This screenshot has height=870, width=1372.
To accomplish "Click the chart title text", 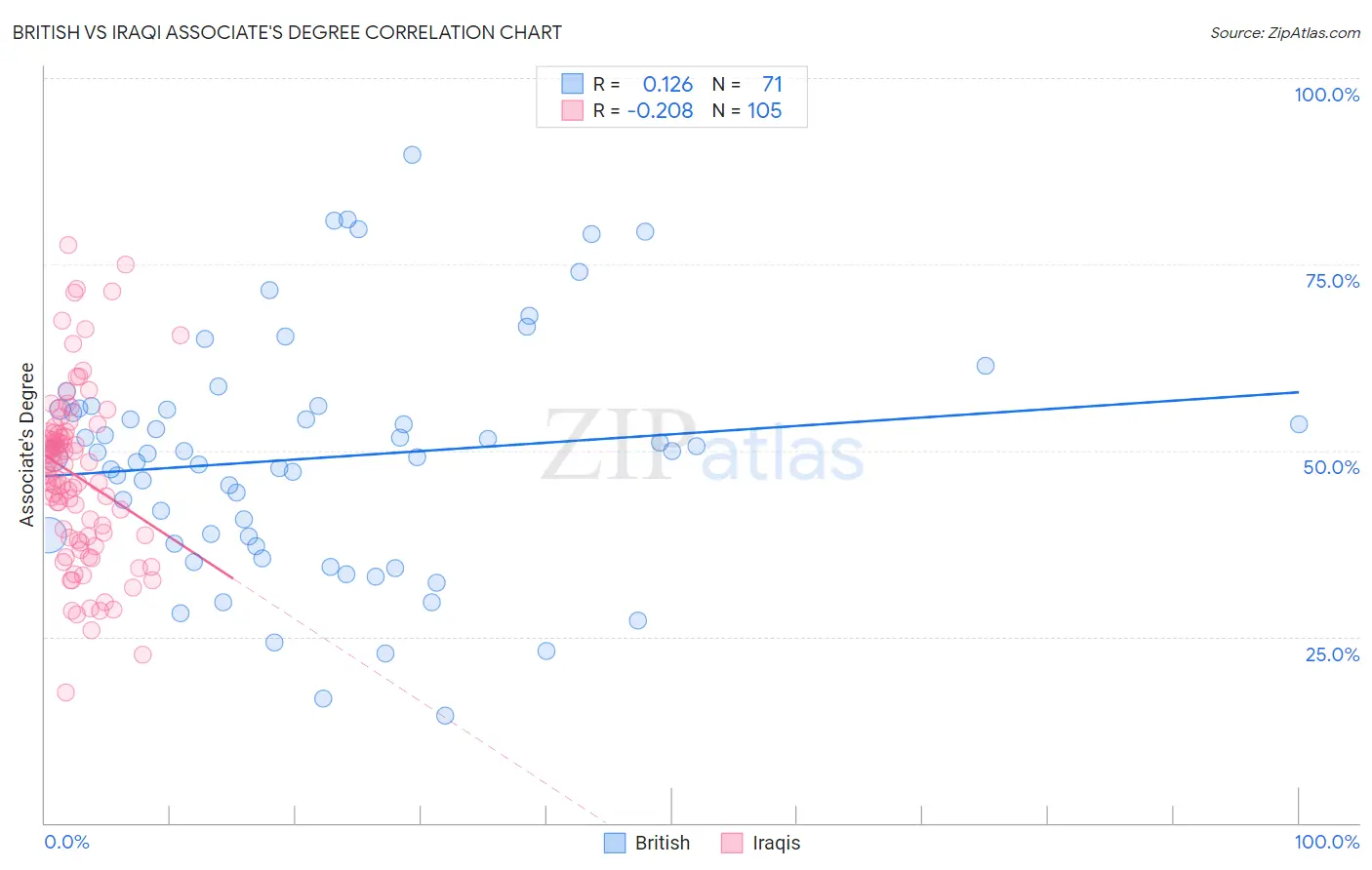I will (x=287, y=32).
